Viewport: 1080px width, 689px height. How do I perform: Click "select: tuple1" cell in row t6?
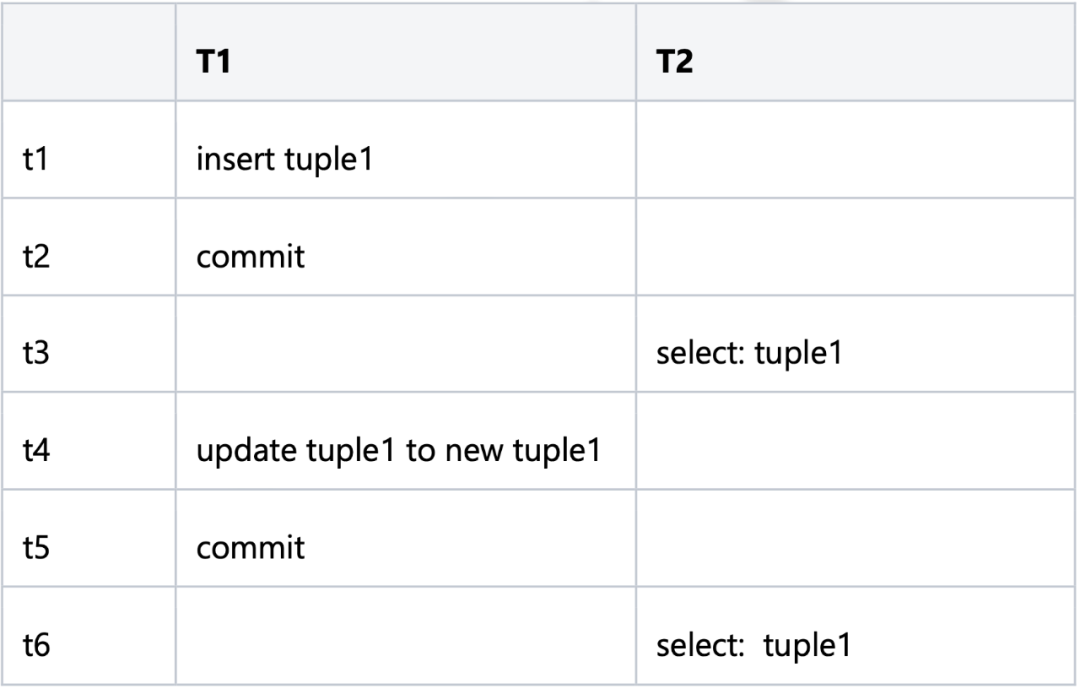pos(752,644)
